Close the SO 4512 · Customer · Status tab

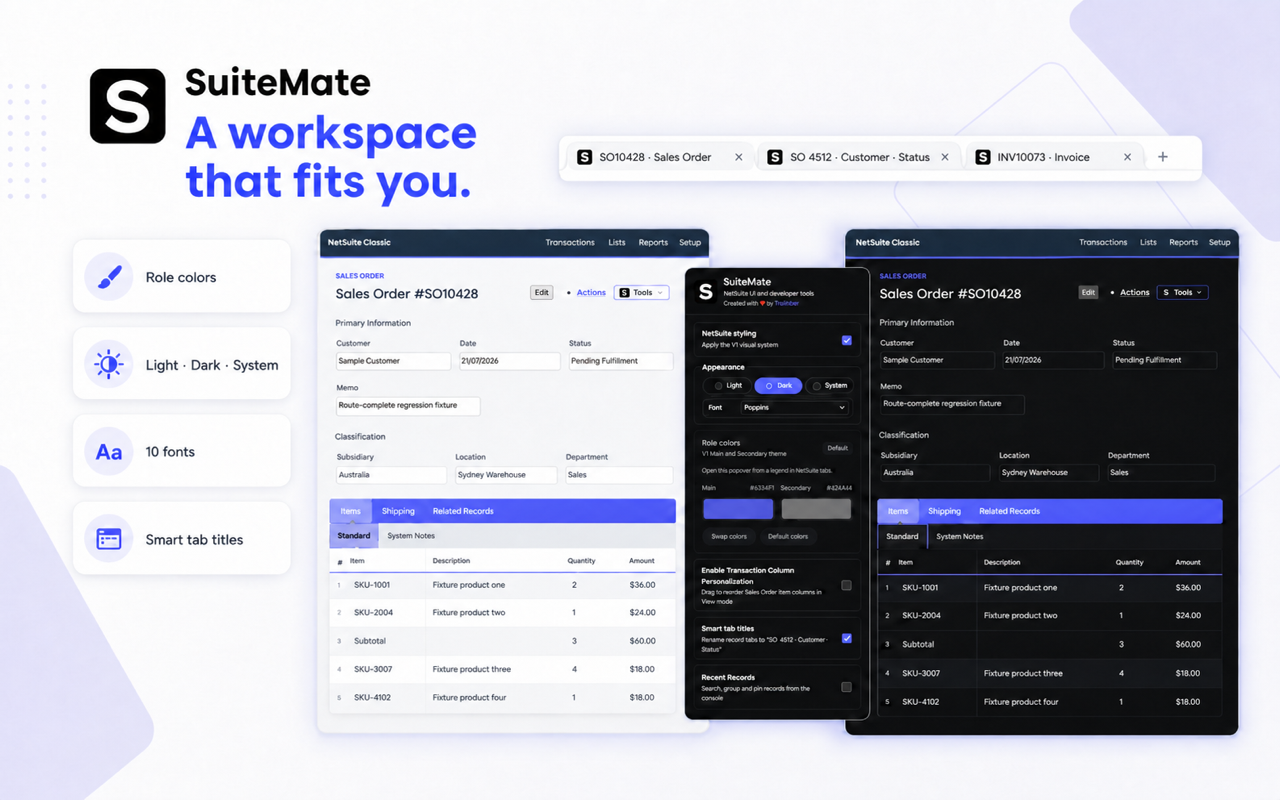point(945,157)
